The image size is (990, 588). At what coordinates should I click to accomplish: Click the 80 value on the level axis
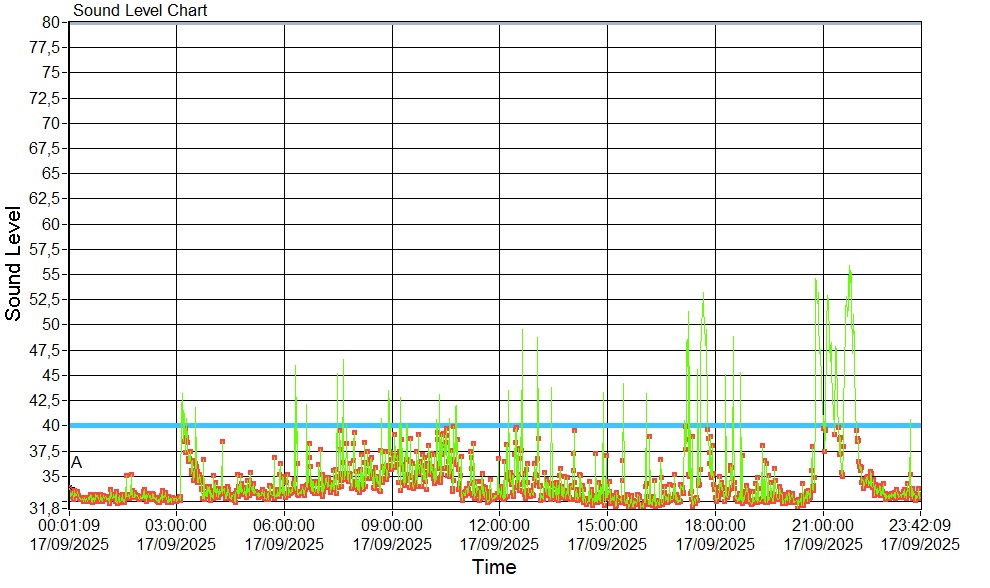[x=53, y=22]
